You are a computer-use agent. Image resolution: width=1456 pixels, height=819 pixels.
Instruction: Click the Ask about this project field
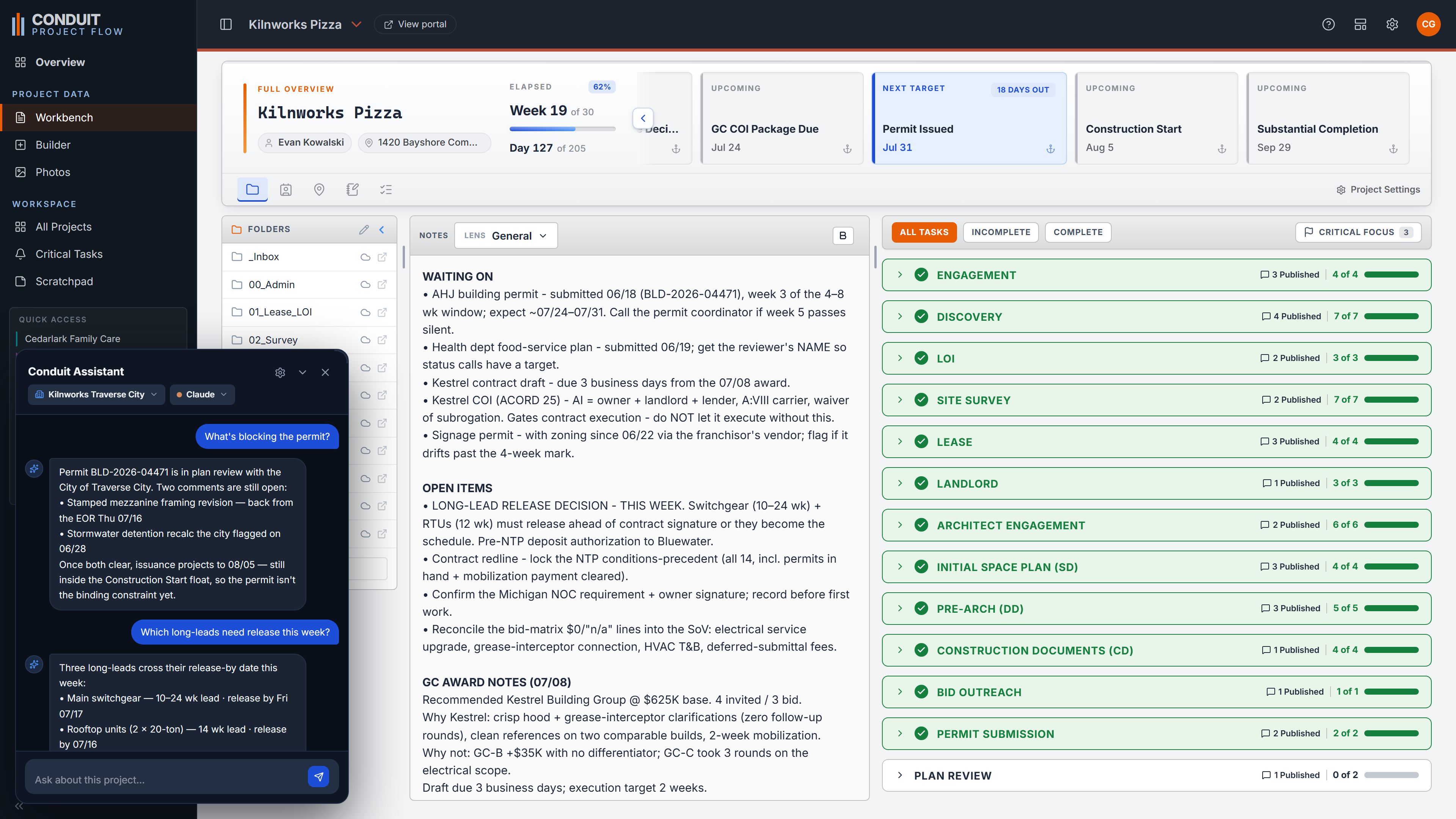click(x=166, y=780)
